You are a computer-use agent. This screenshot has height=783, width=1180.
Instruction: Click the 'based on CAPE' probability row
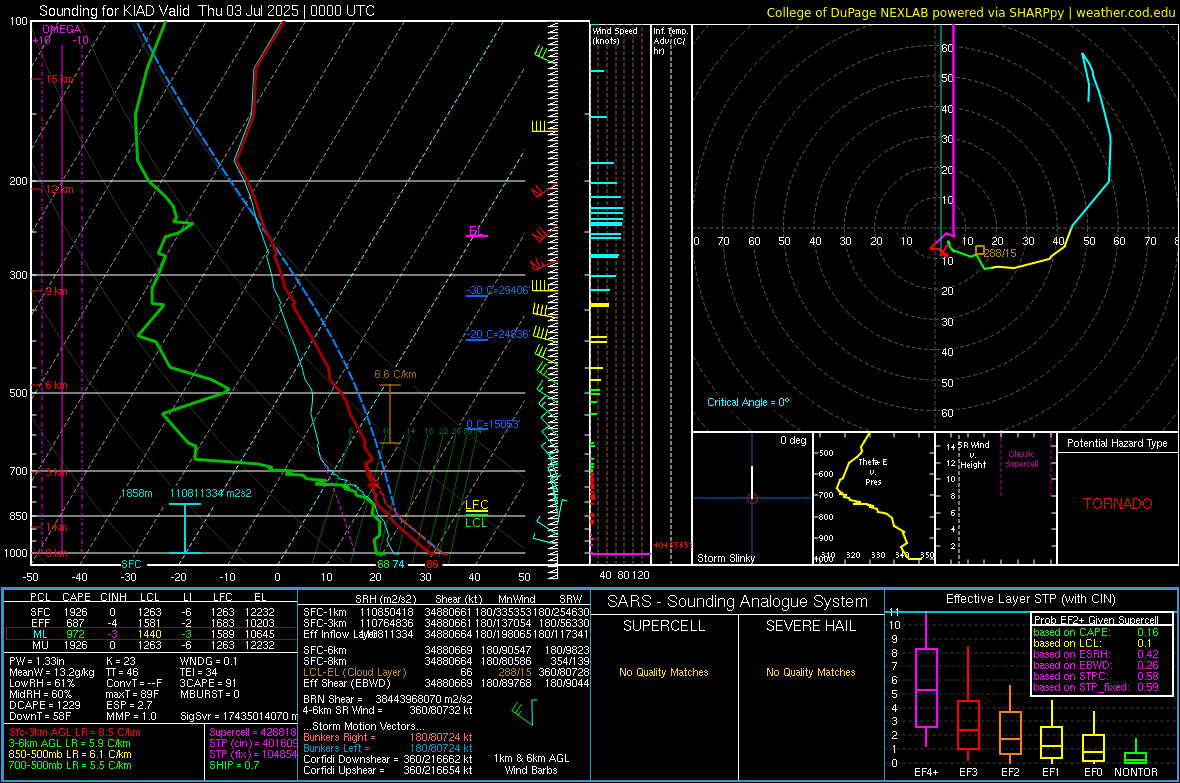pyautogui.click(x=1096, y=632)
